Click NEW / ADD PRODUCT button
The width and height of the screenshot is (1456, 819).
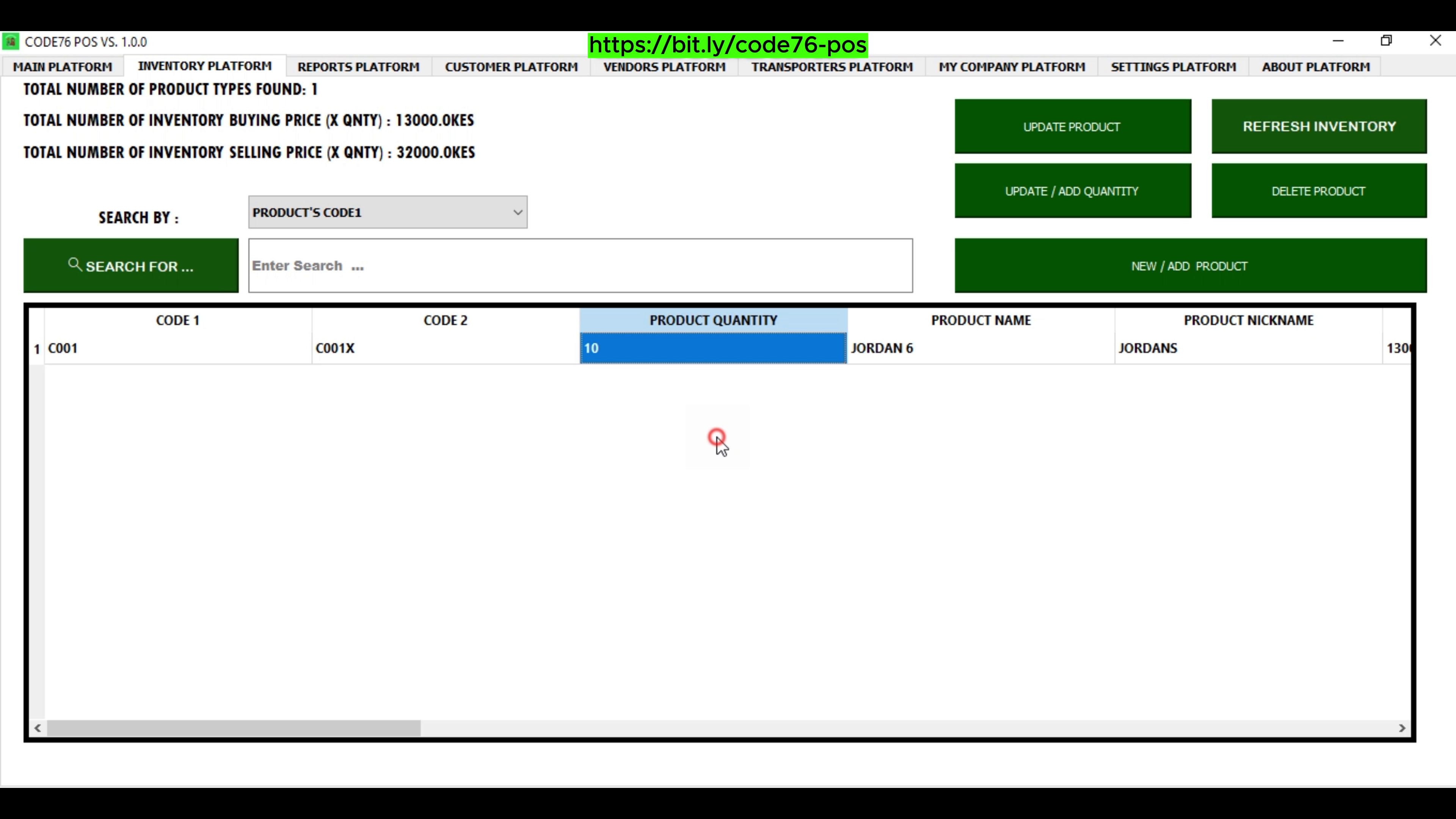click(1190, 266)
